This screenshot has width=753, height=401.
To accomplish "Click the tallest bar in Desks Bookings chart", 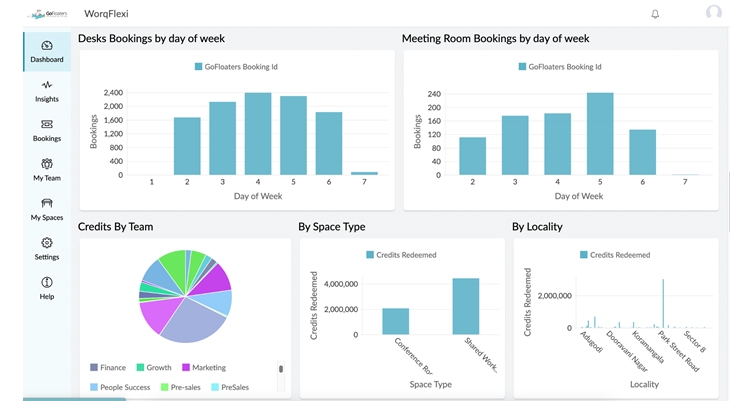I will pos(258,134).
